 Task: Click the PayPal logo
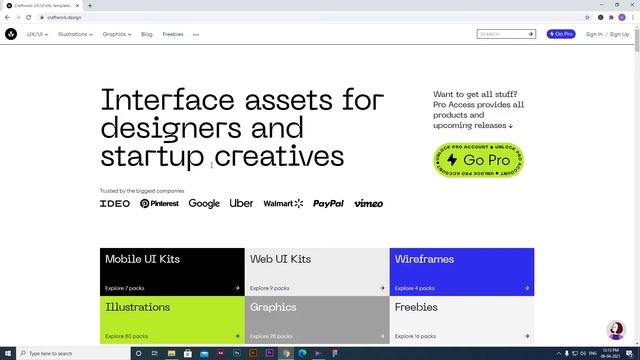tap(328, 203)
